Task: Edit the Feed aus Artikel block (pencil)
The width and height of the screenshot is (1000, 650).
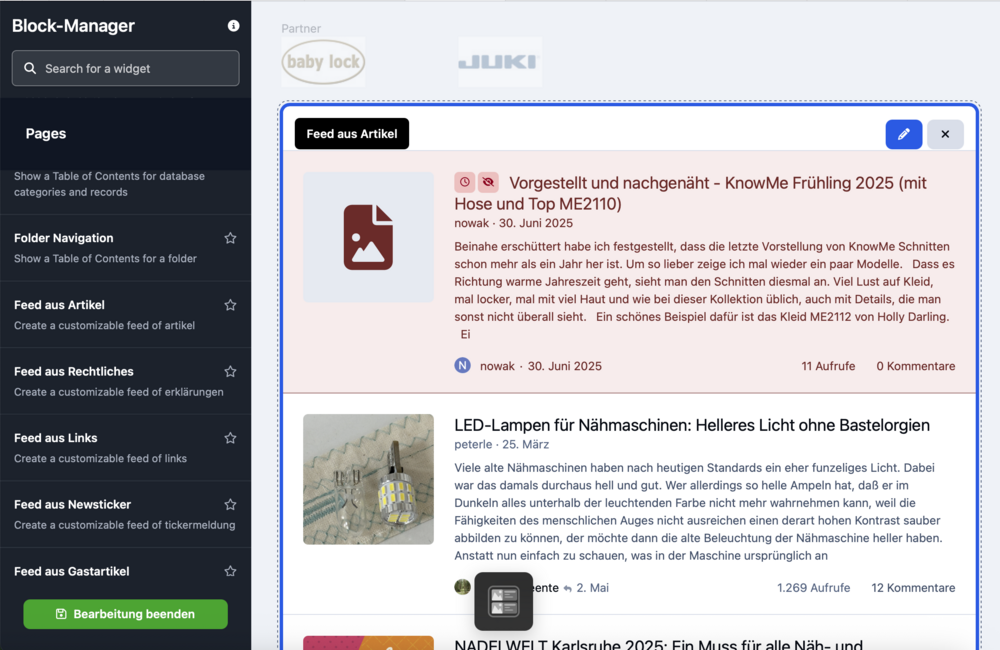Action: click(904, 134)
